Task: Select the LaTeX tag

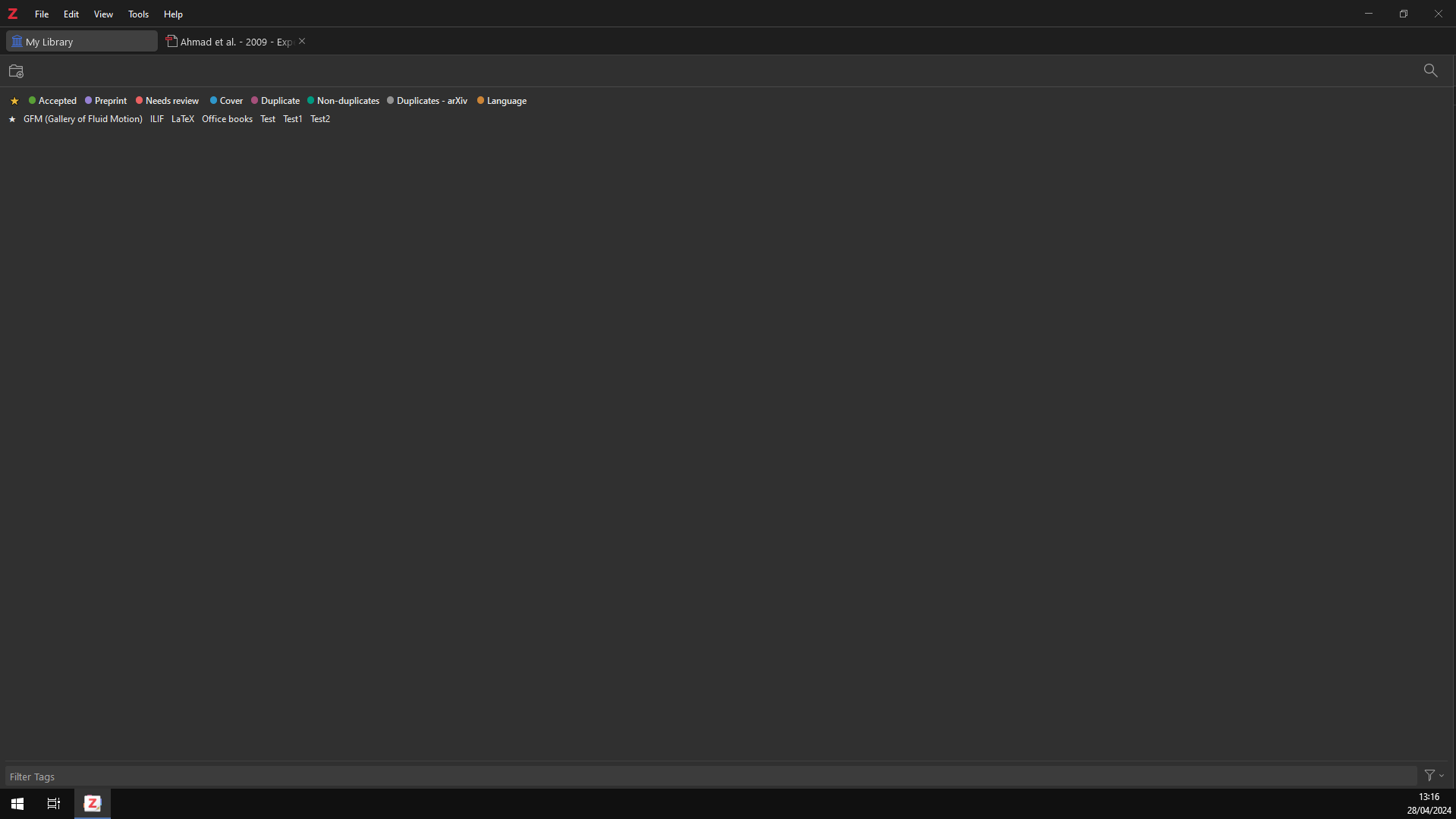Action: pyautogui.click(x=183, y=119)
